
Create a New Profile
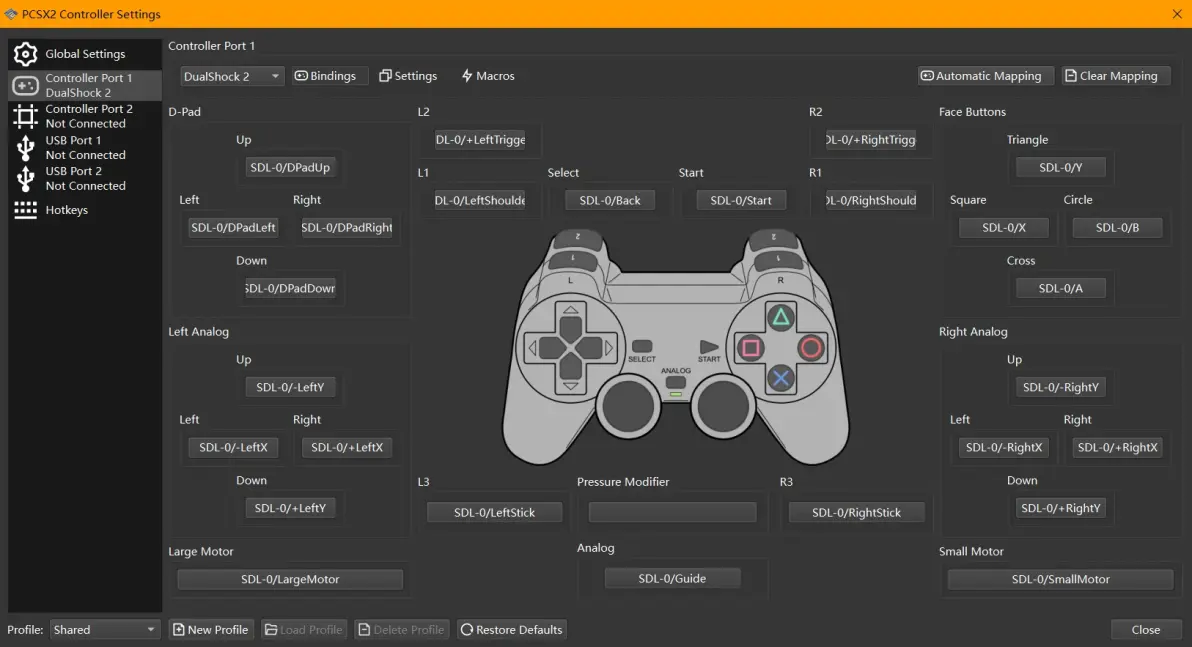tap(211, 630)
